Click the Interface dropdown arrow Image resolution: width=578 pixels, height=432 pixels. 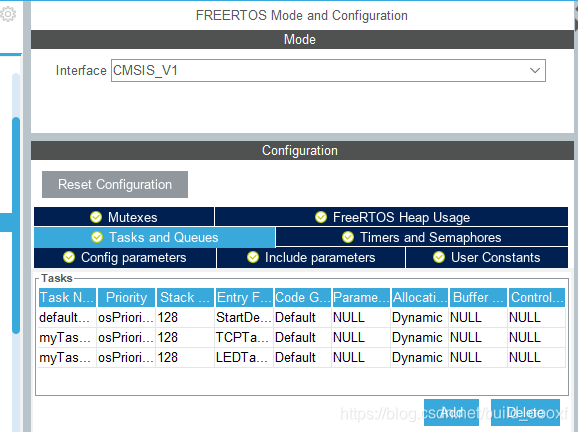point(535,70)
